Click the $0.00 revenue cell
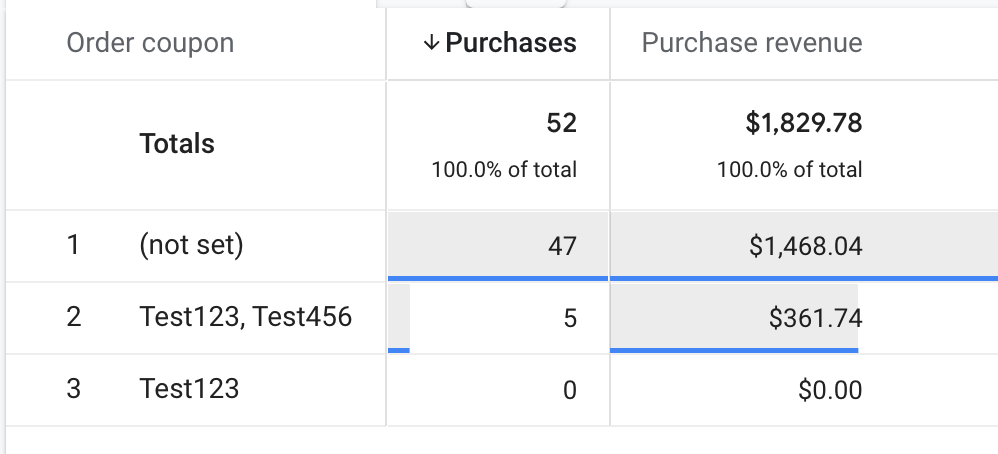 [x=830, y=389]
